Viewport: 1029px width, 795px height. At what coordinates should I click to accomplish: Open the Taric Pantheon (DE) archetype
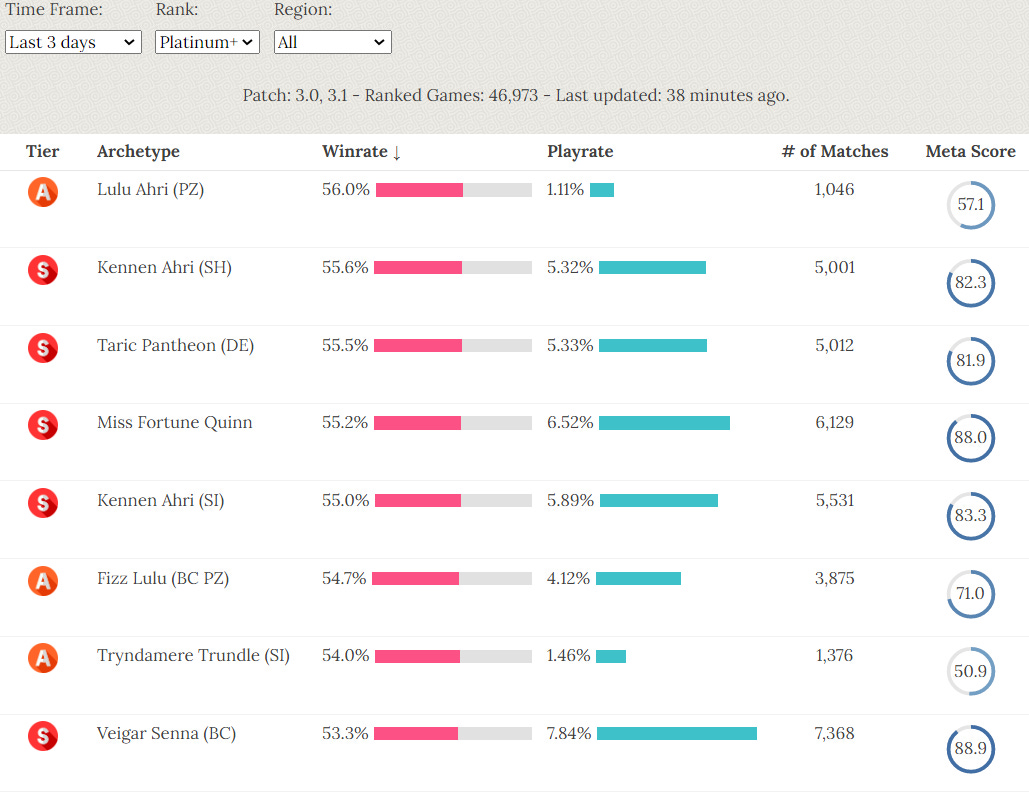click(176, 345)
